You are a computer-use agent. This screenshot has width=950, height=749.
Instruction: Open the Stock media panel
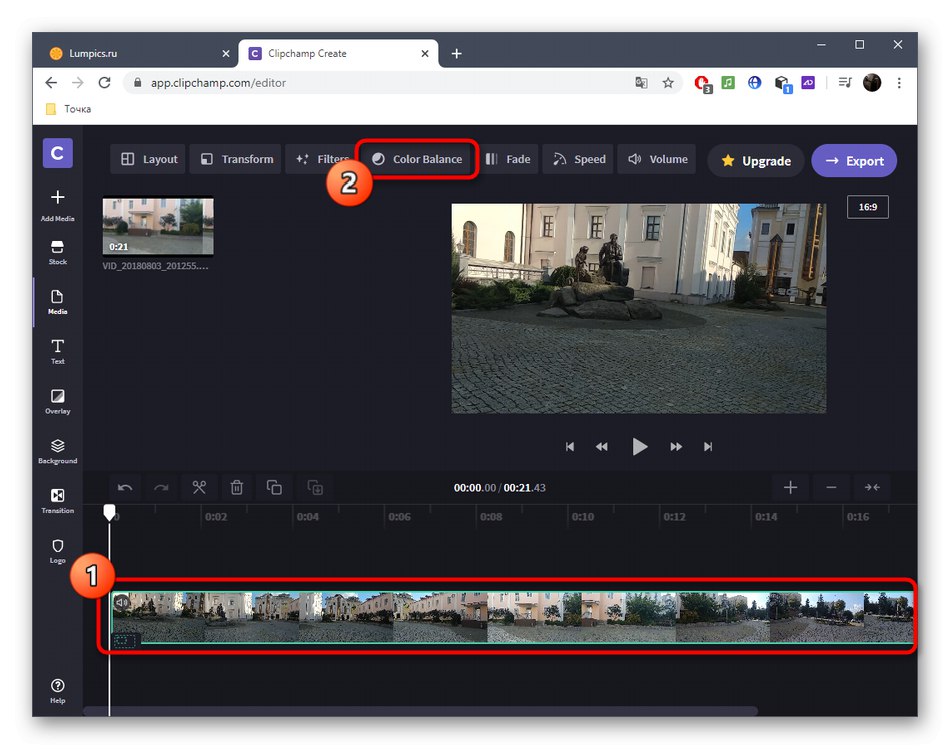(57, 253)
